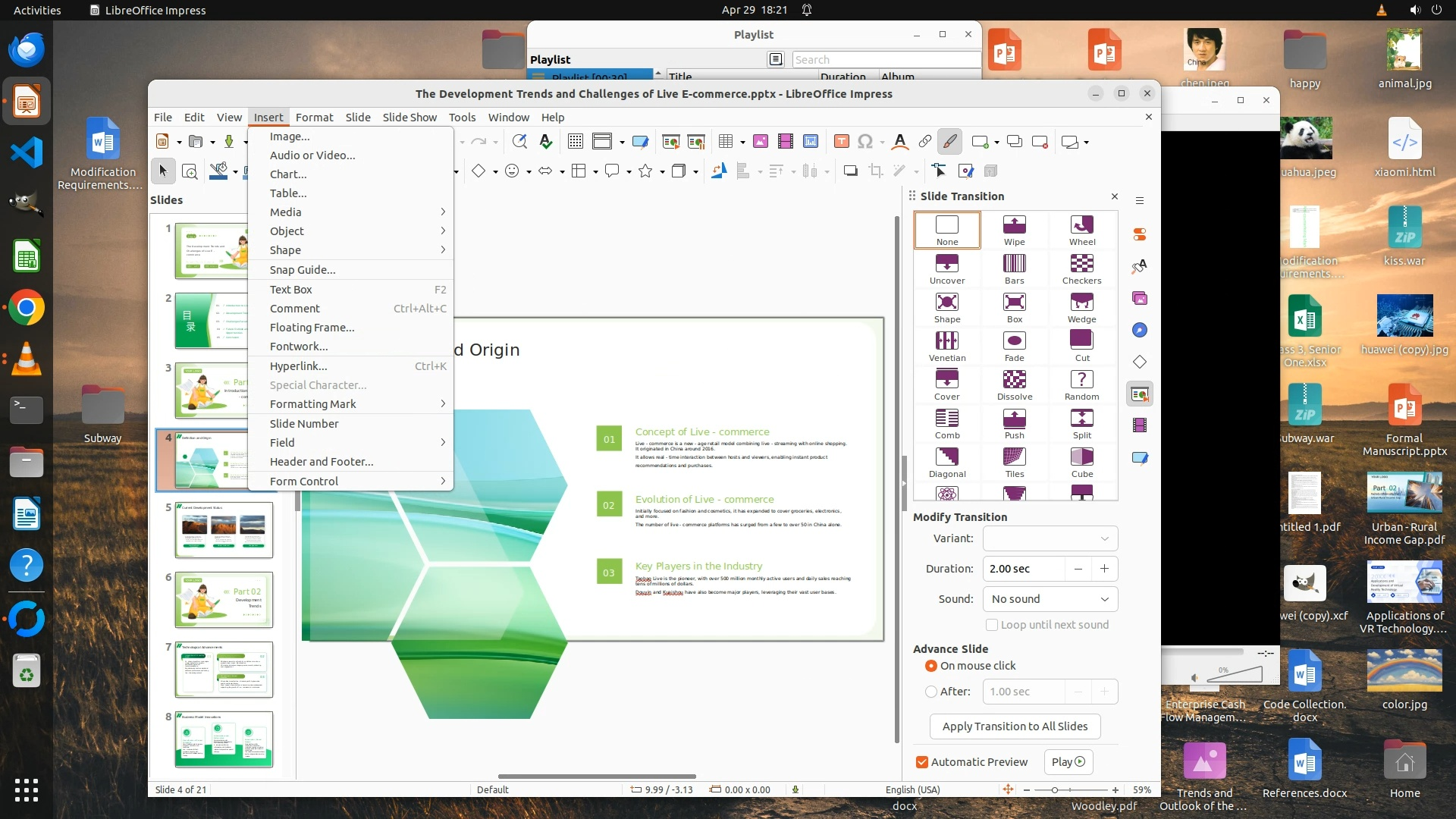Click the Display Grid toolbar icon
1456x819 pixels.
pyautogui.click(x=575, y=142)
